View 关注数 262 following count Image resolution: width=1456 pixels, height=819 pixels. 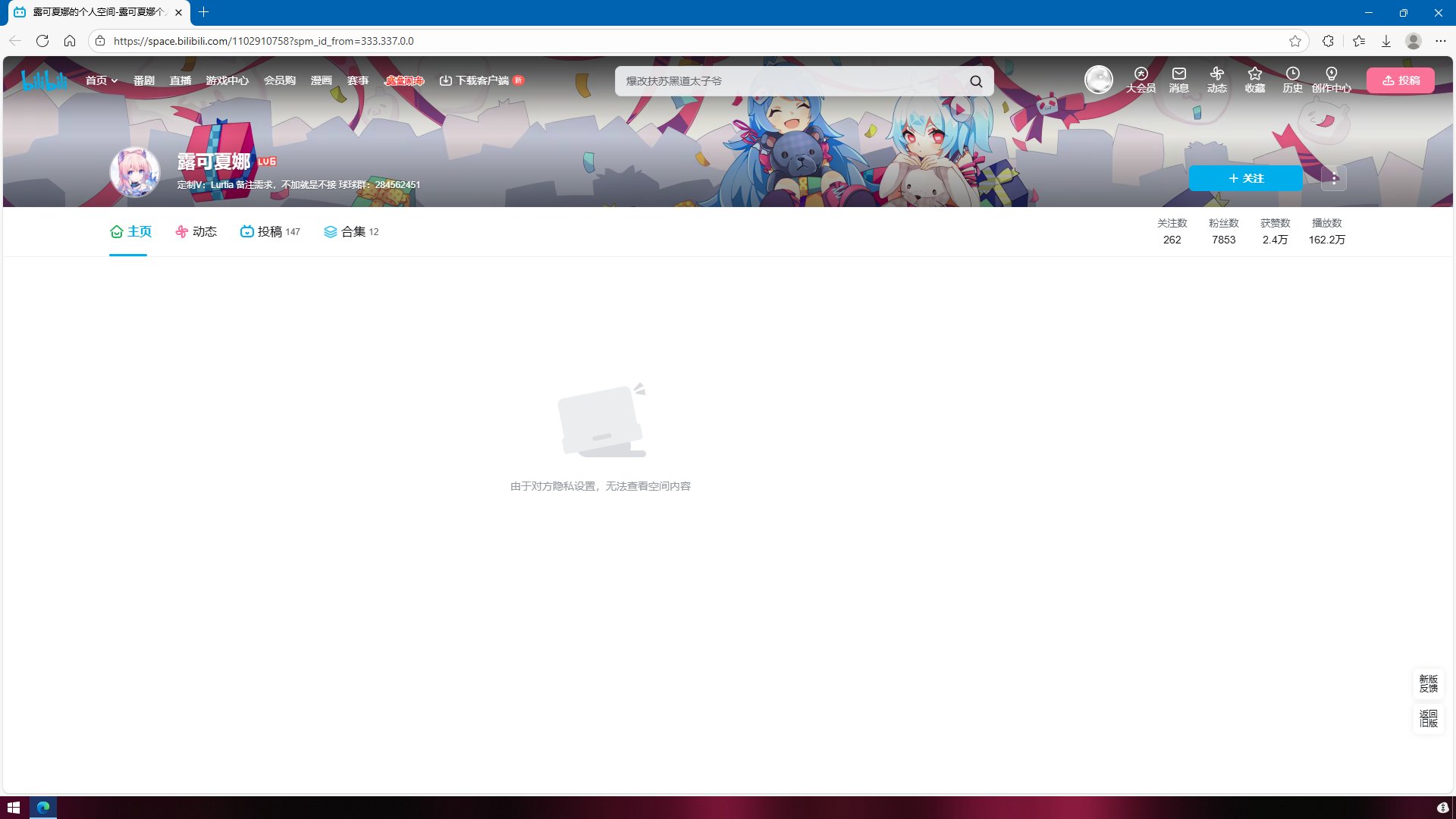(x=1172, y=231)
